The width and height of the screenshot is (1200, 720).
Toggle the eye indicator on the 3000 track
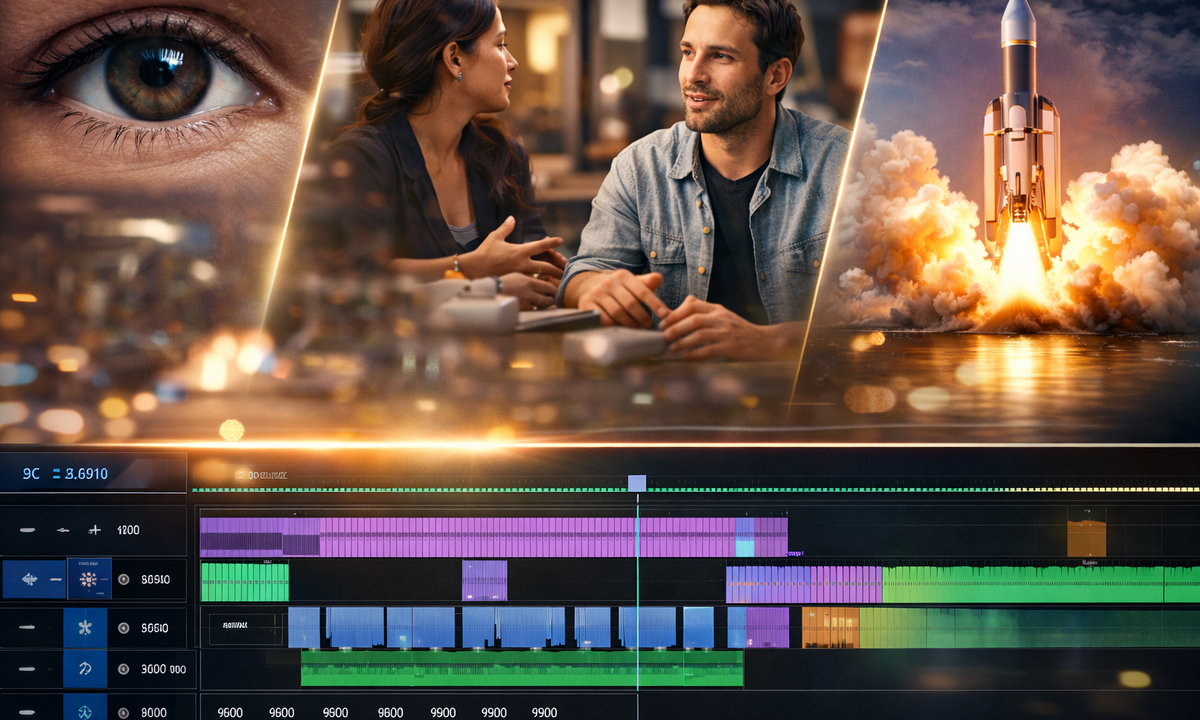coord(123,669)
